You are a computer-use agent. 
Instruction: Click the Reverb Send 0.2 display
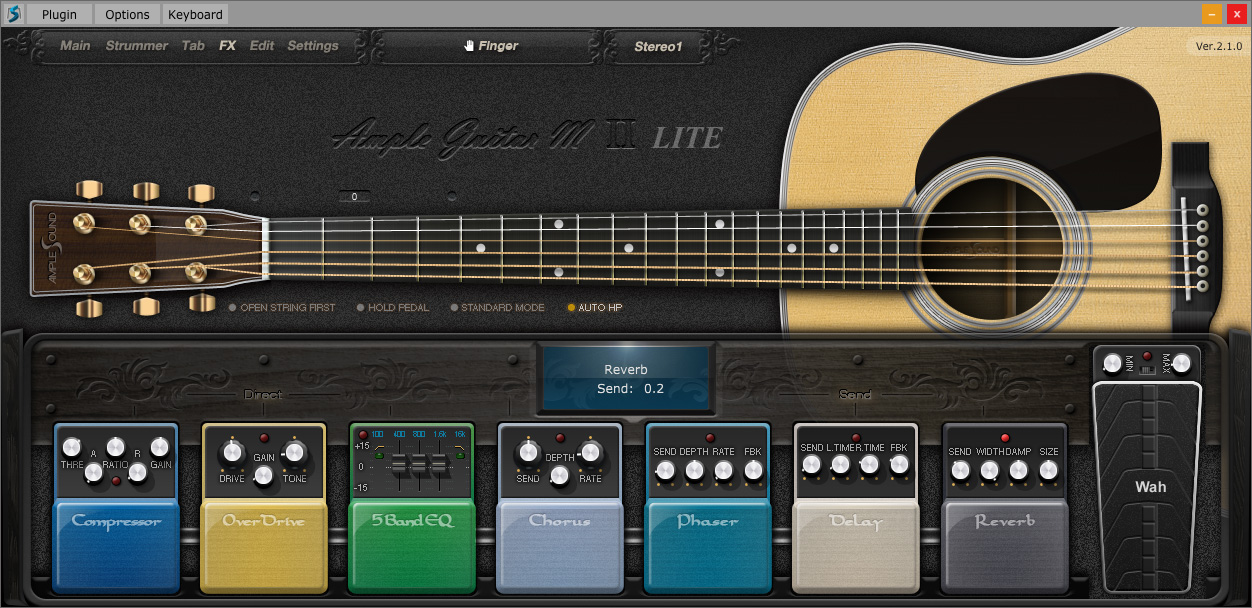(627, 379)
